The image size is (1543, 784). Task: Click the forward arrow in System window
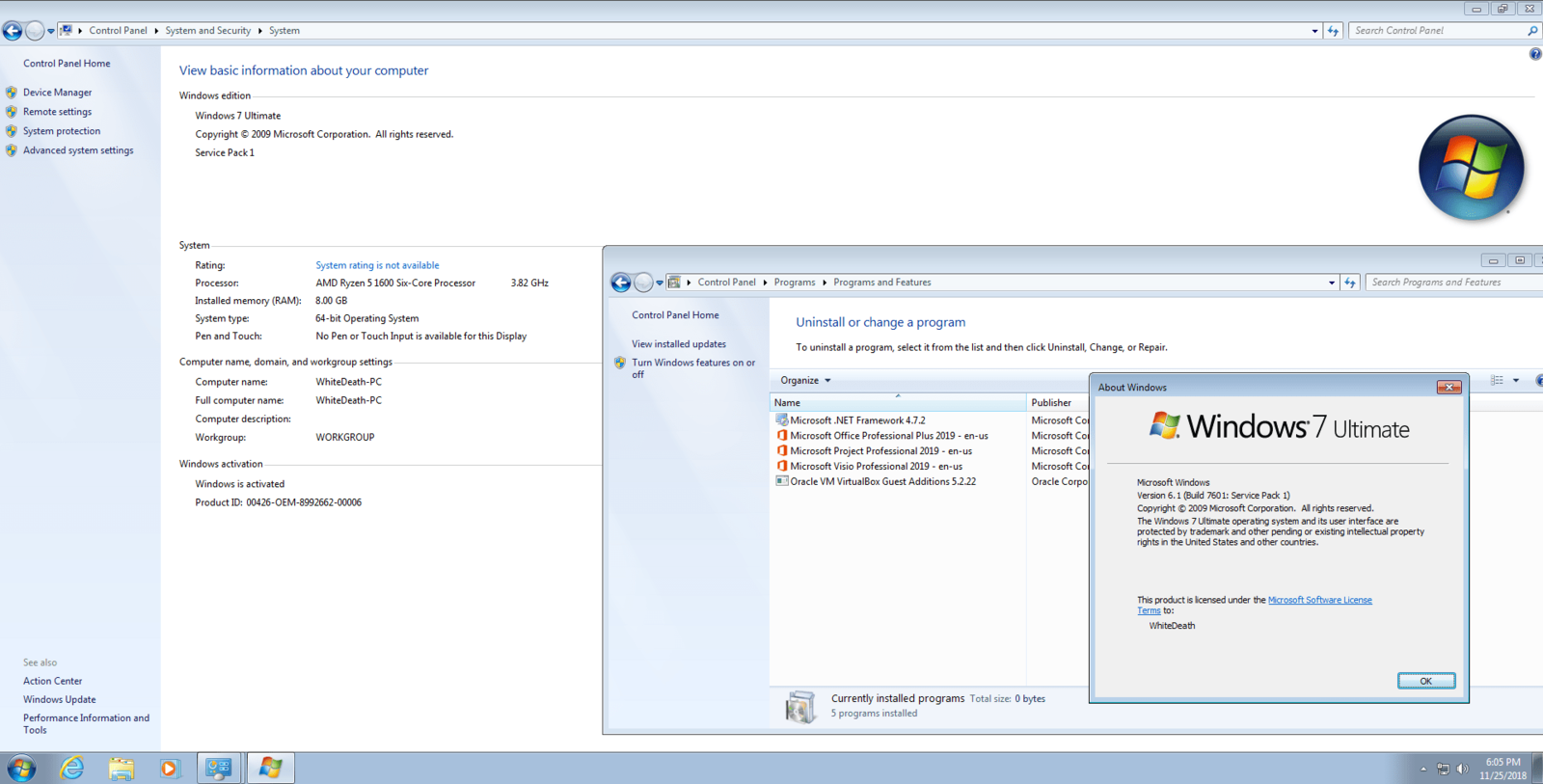click(x=35, y=31)
